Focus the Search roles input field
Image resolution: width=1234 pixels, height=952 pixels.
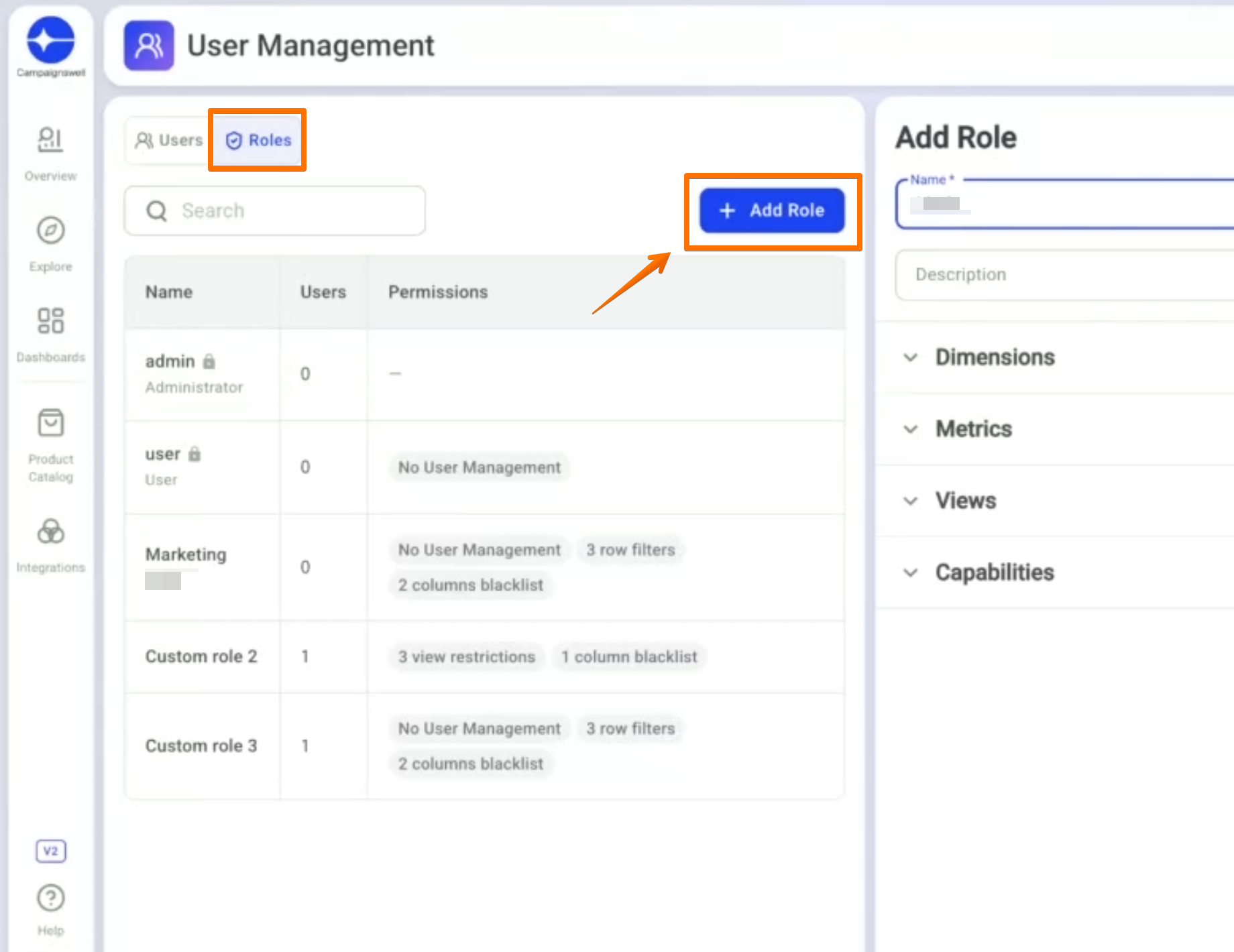point(275,211)
